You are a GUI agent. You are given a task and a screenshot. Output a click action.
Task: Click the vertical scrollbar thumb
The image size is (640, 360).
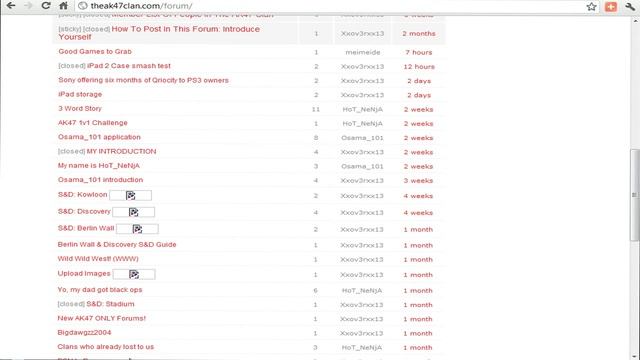(x=635, y=195)
